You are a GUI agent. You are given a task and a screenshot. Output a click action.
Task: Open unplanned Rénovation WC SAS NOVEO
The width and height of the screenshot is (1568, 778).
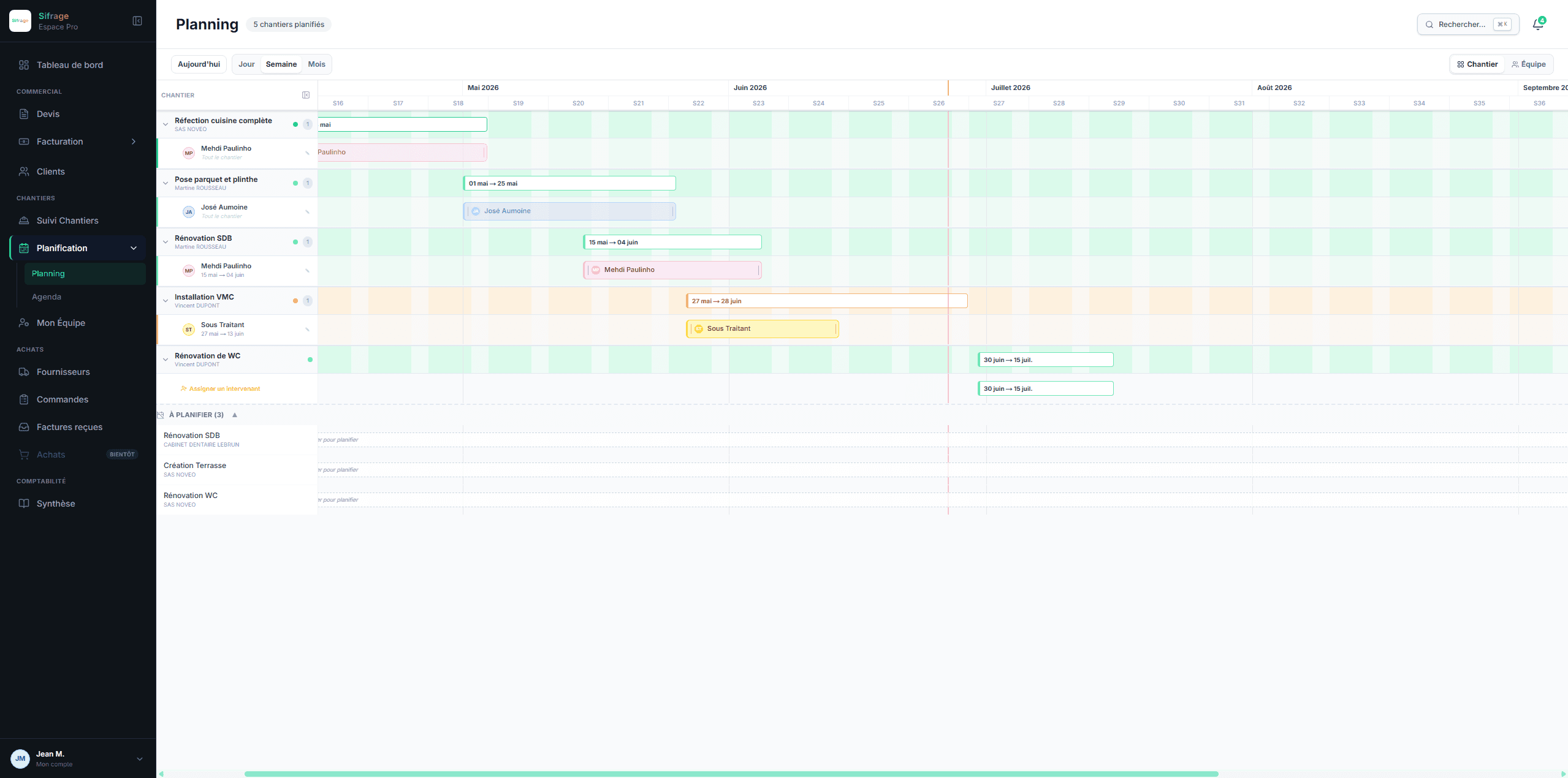tap(237, 500)
